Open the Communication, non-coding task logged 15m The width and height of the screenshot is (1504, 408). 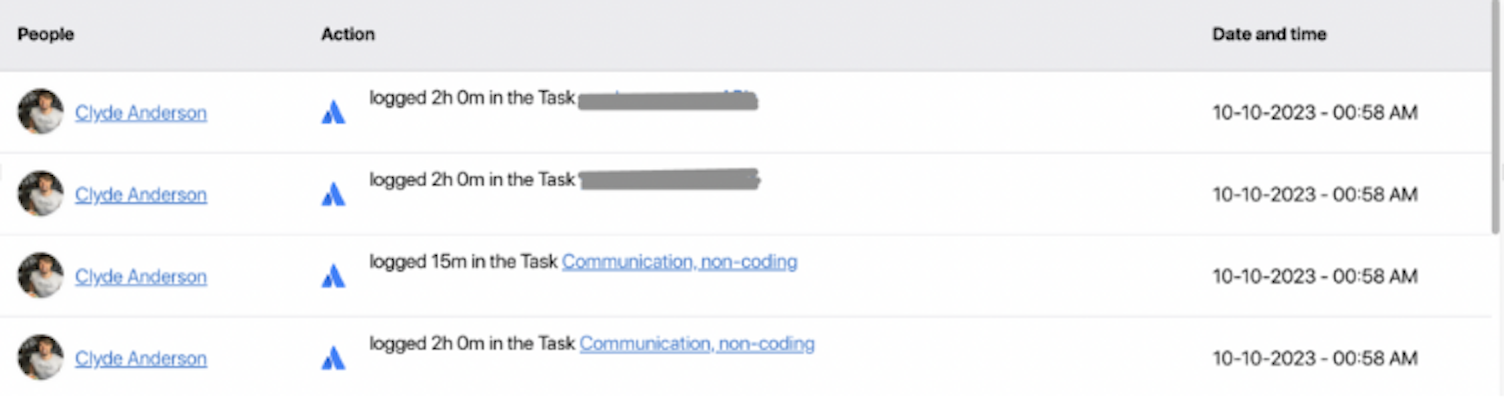pos(680,262)
